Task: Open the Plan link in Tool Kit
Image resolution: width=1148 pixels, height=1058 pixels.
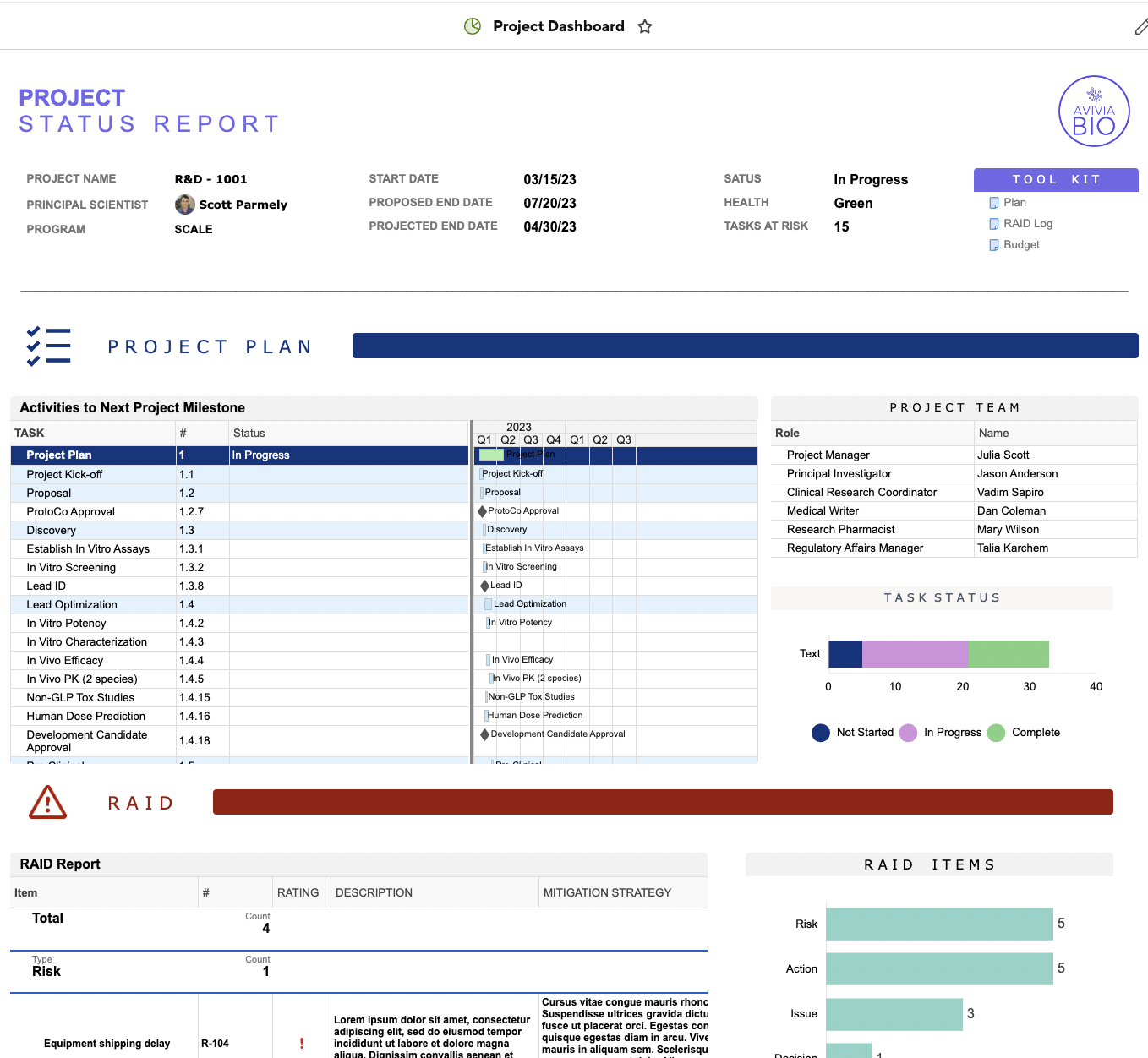Action: pos(1014,203)
